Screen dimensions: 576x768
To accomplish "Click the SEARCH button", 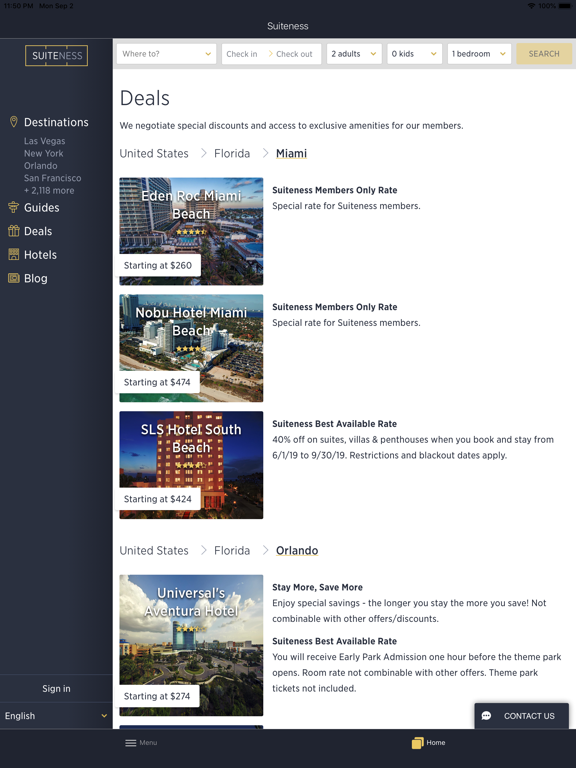I will [544, 54].
